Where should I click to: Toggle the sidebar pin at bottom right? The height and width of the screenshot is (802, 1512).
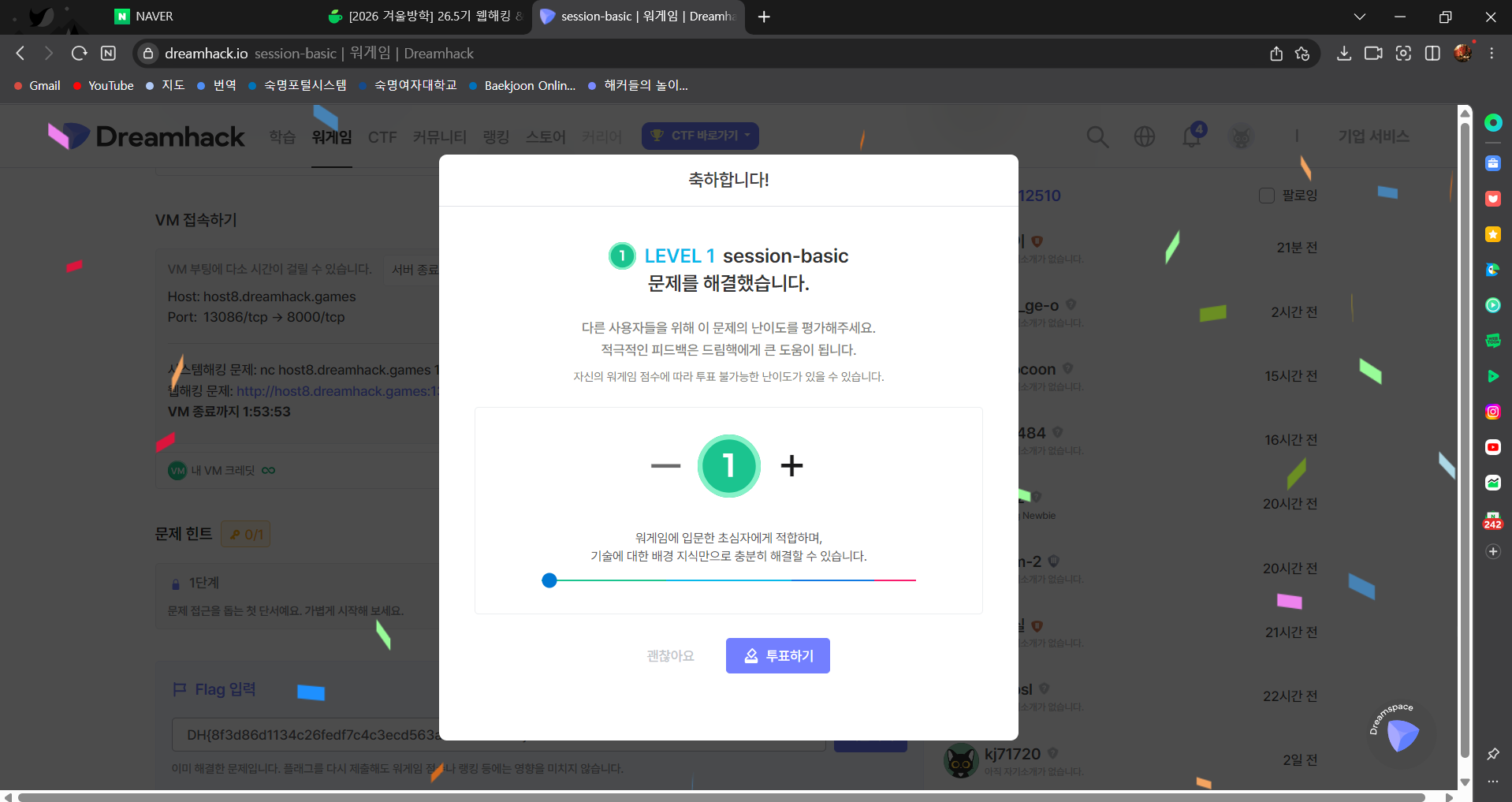tap(1492, 753)
